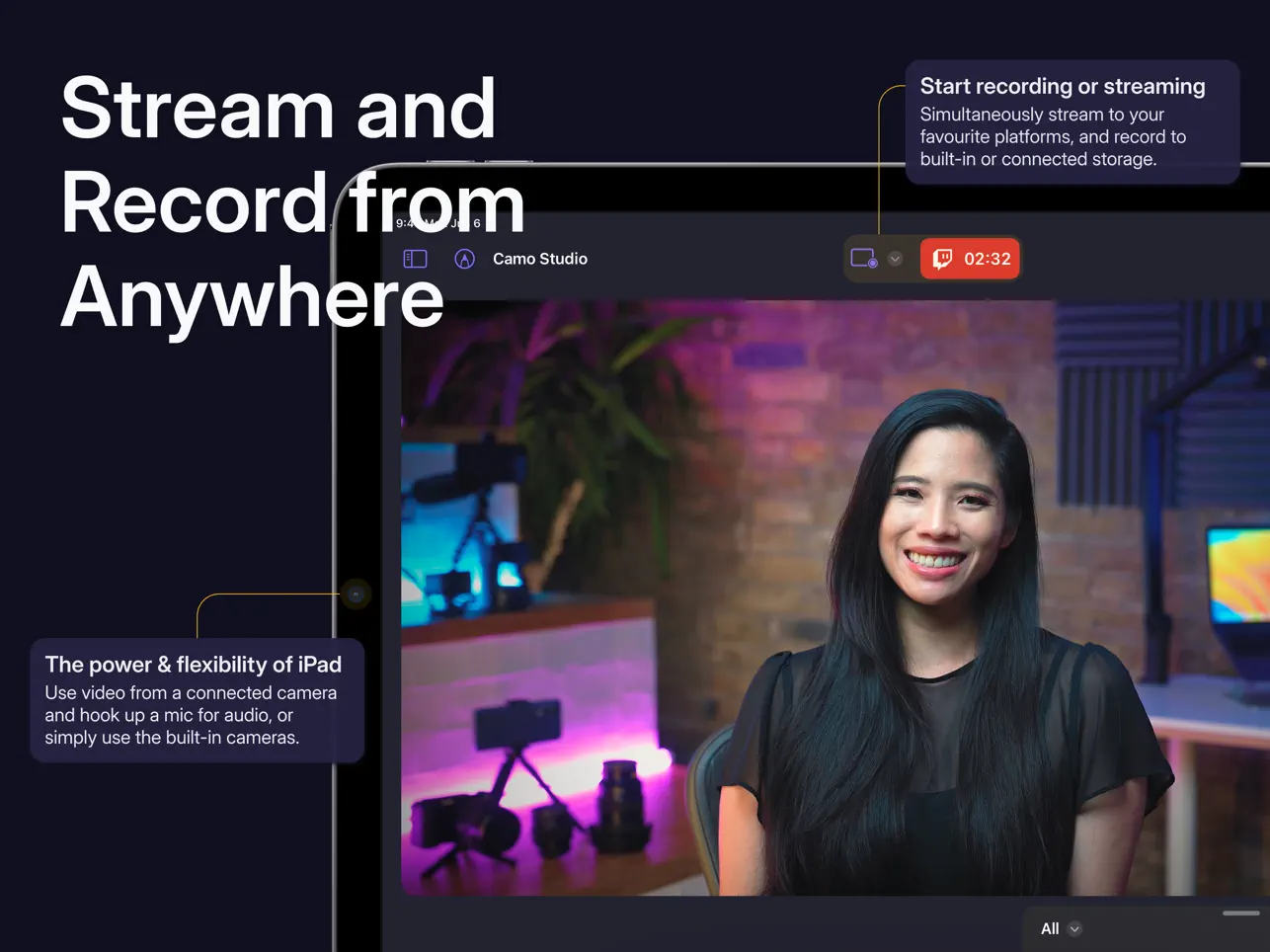The image size is (1270, 952).
Task: Click the power and flexibility of iPad callout
Action: point(198,699)
